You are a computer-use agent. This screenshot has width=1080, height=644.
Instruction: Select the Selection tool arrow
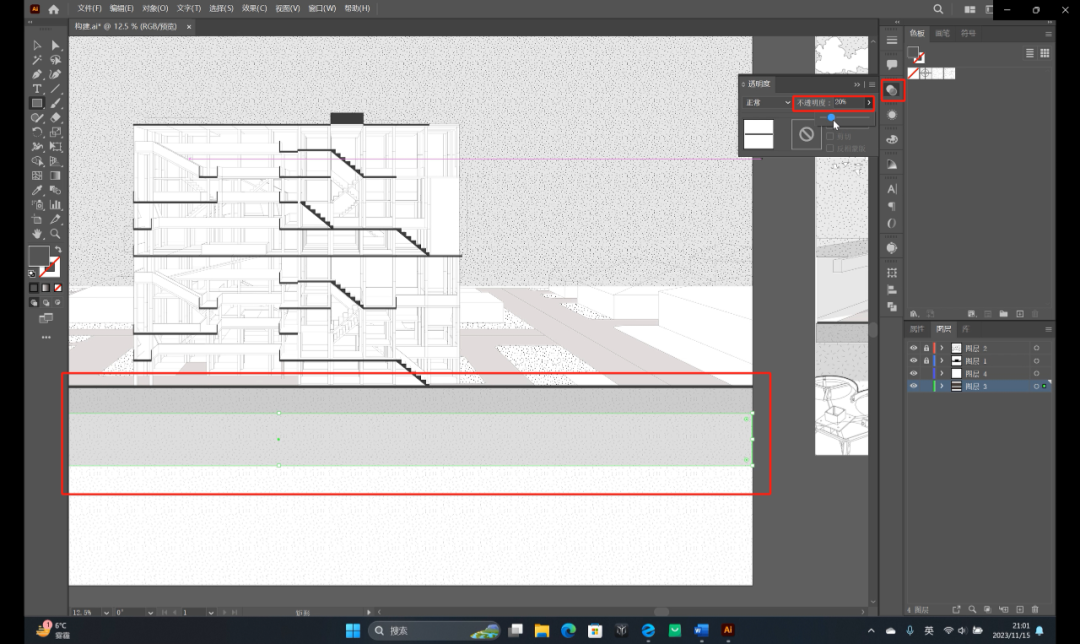[37, 45]
